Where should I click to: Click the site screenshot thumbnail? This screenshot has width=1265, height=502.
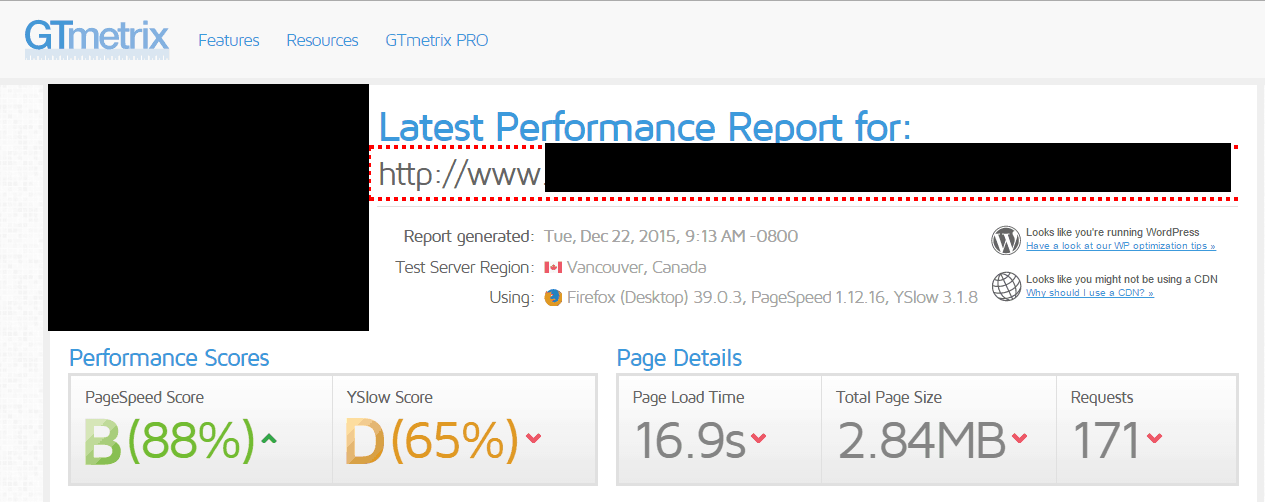point(208,208)
